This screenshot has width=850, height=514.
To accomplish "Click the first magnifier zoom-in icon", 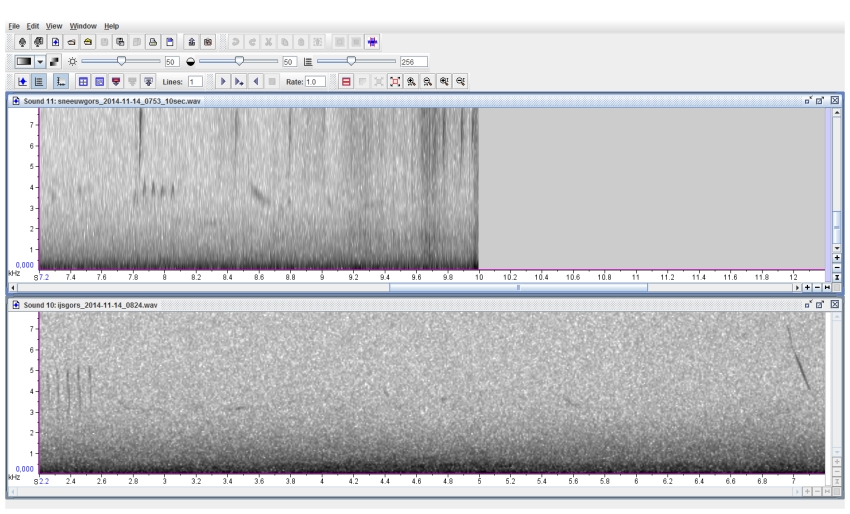I will tap(409, 80).
